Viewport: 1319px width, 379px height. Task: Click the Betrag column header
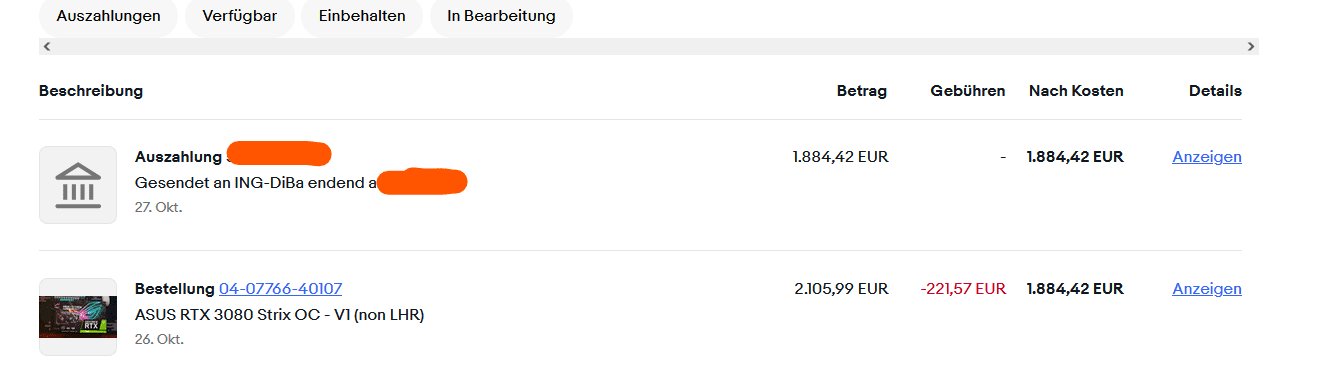(862, 91)
